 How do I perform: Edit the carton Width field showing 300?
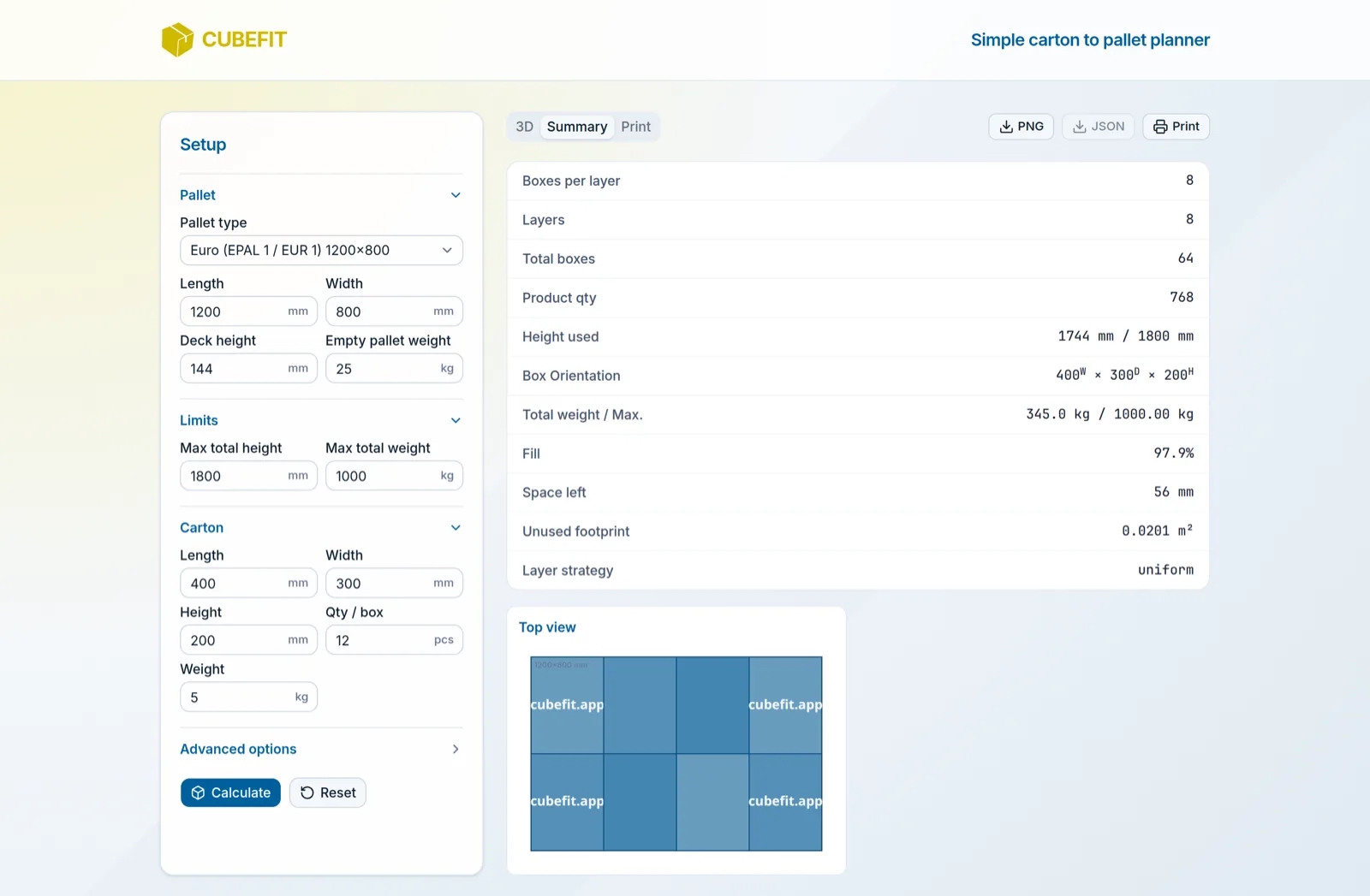pyautogui.click(x=394, y=584)
